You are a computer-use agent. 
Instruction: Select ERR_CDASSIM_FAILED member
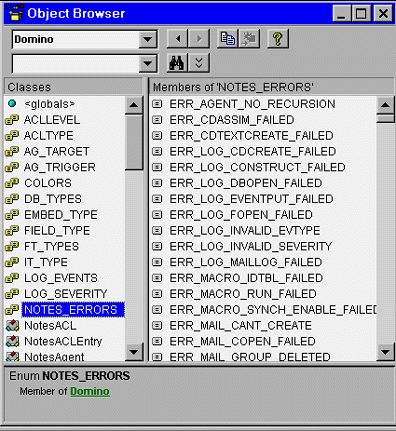coord(232,120)
